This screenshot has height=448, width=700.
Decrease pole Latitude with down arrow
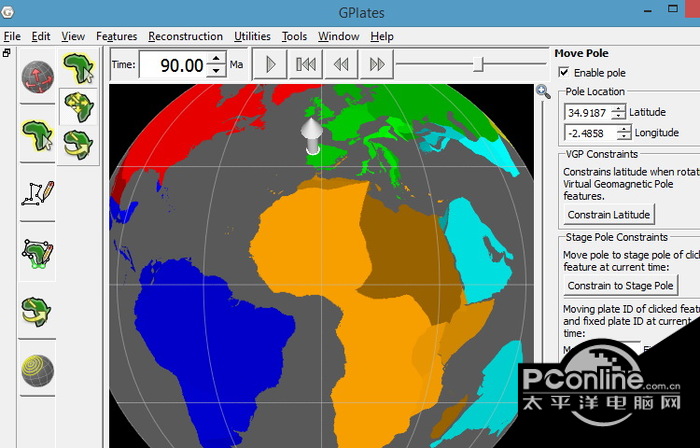(619, 116)
